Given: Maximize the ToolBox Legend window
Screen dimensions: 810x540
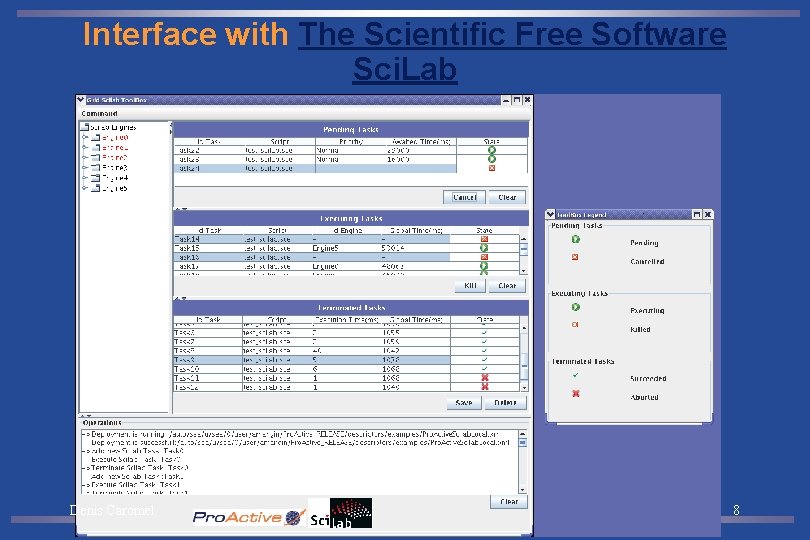Looking at the screenshot, I should (697, 214).
